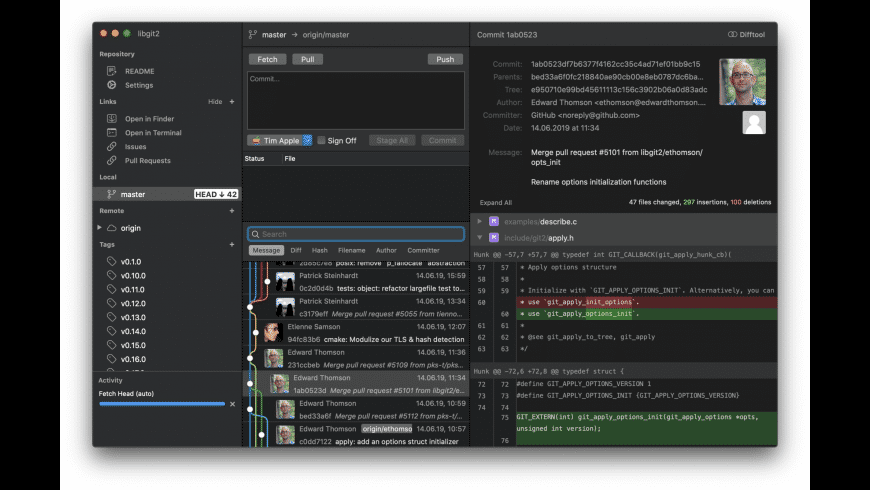This screenshot has width=870, height=490.
Task: Click the v0.13.0 tag icon
Action: pos(112,317)
